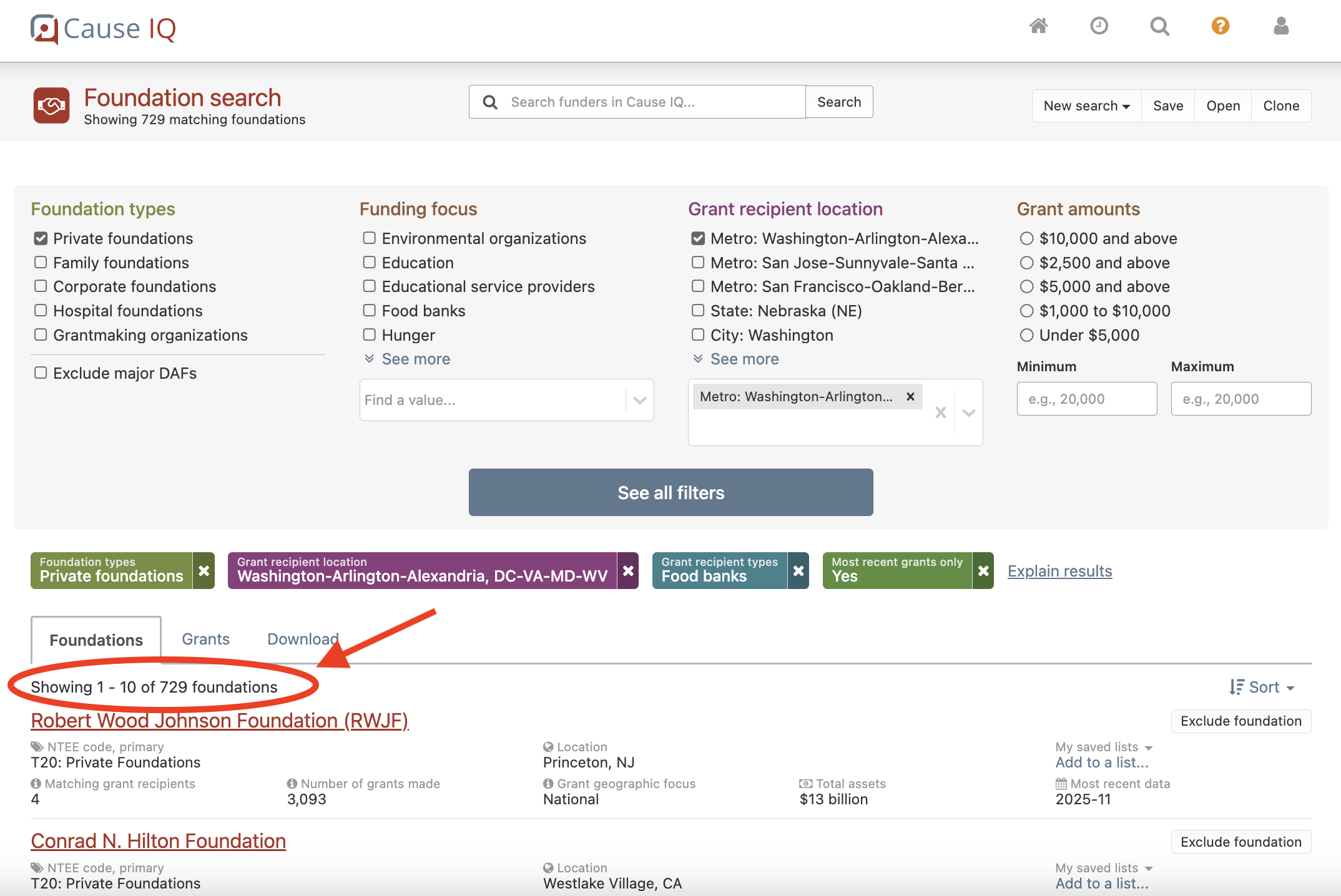Image resolution: width=1341 pixels, height=896 pixels.
Task: Switch to the Grants tab
Action: point(205,639)
